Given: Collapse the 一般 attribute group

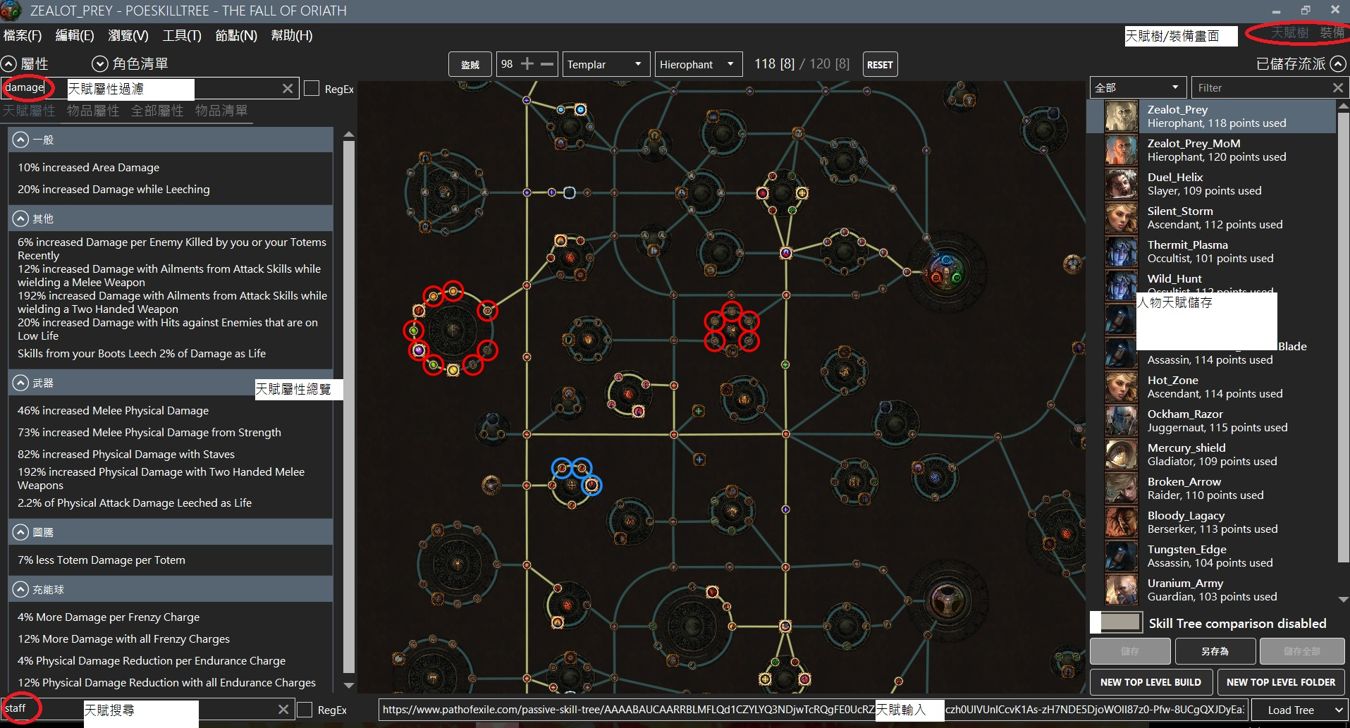Looking at the screenshot, I should pos(20,141).
